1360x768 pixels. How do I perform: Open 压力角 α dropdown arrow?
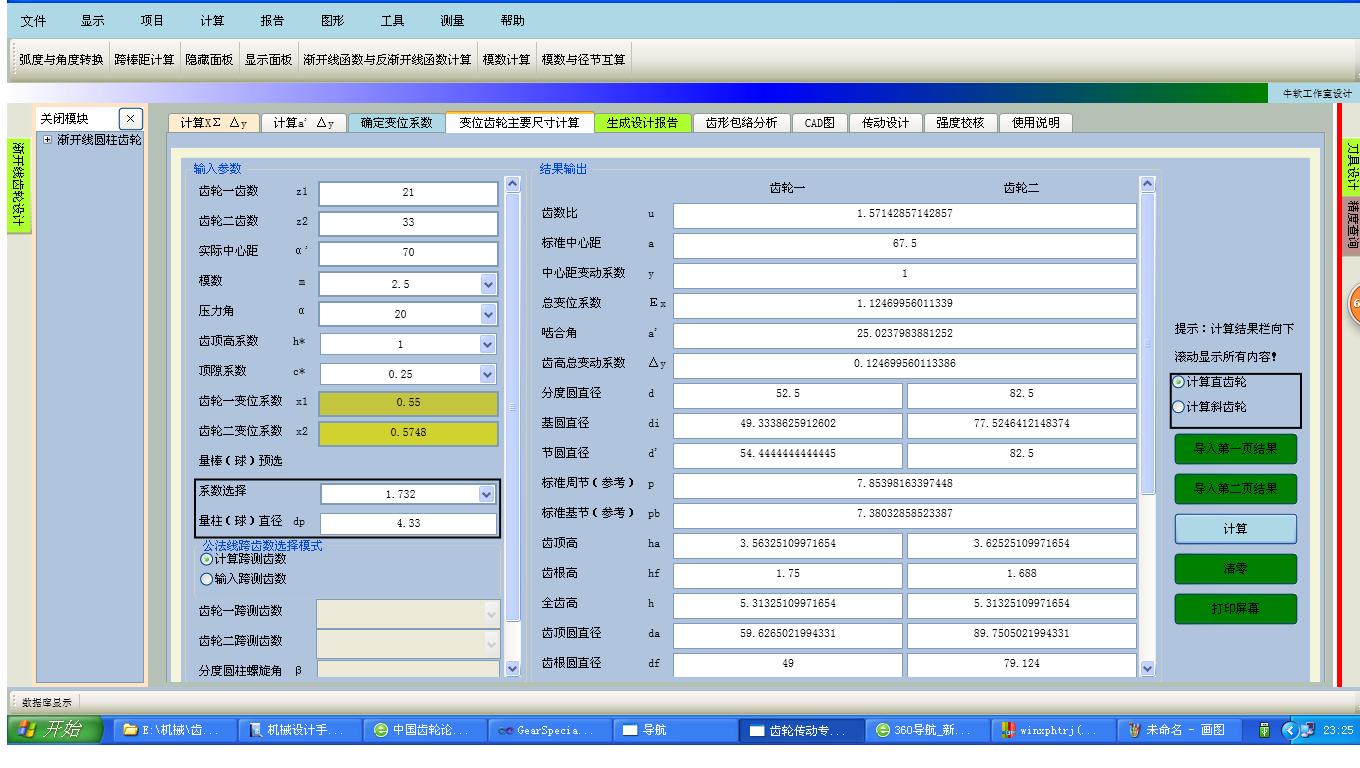click(x=488, y=314)
